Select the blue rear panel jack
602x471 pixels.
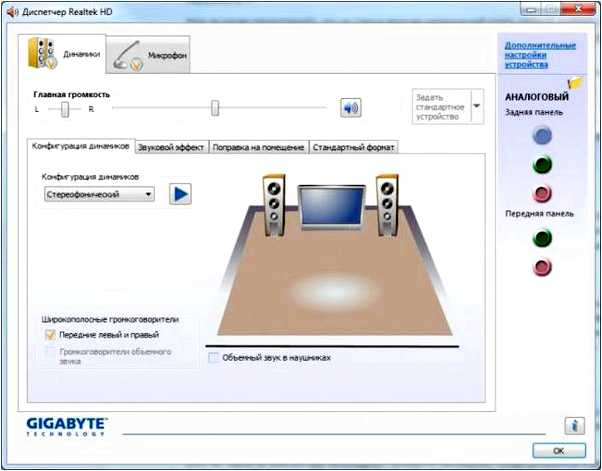542,136
